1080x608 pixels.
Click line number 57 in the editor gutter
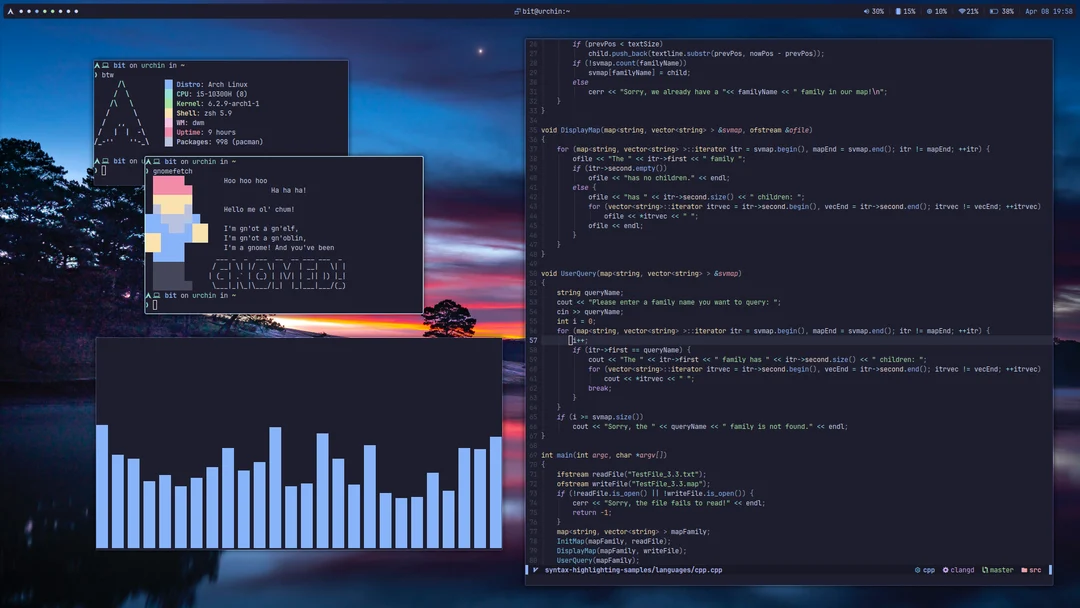(531, 340)
